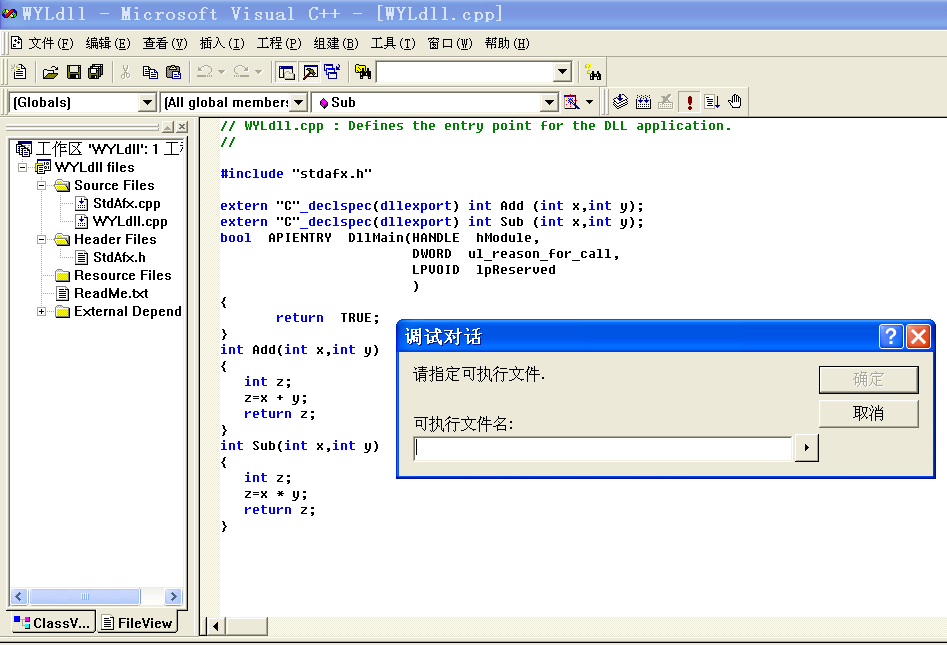The image size is (947, 645).
Task: Select ReadMe.txt in the file tree
Action: (x=111, y=294)
